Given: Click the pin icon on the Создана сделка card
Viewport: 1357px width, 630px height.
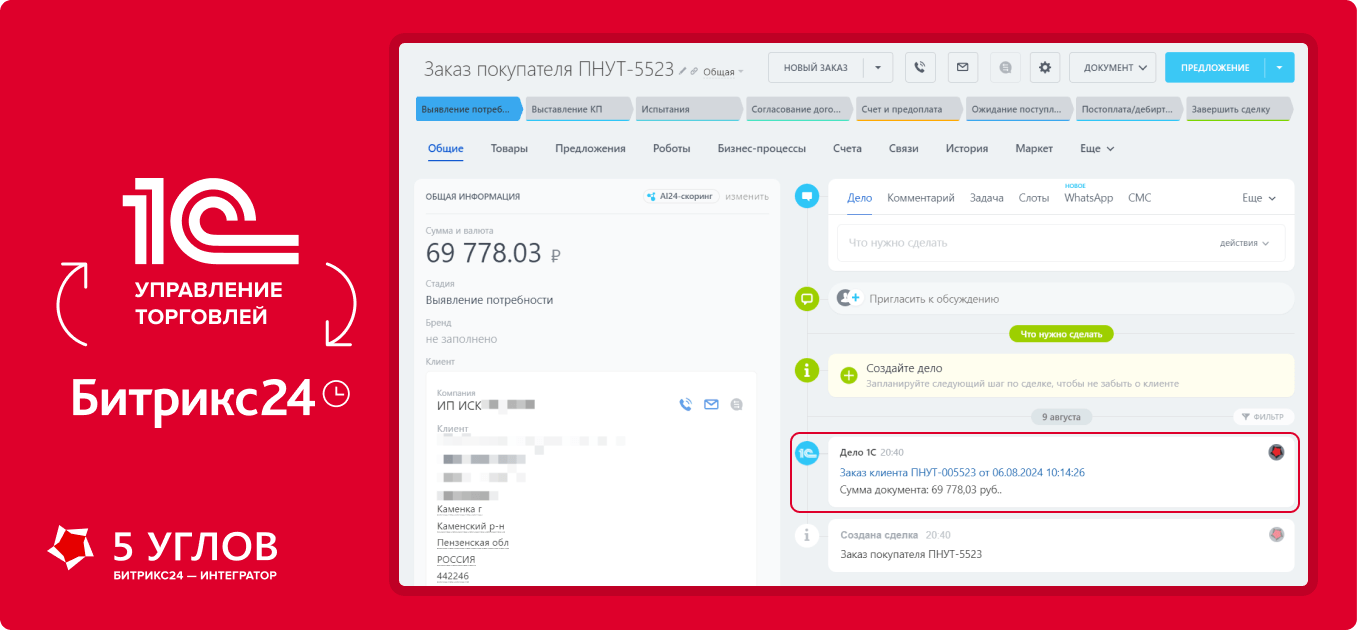Looking at the screenshot, I should (1276, 535).
